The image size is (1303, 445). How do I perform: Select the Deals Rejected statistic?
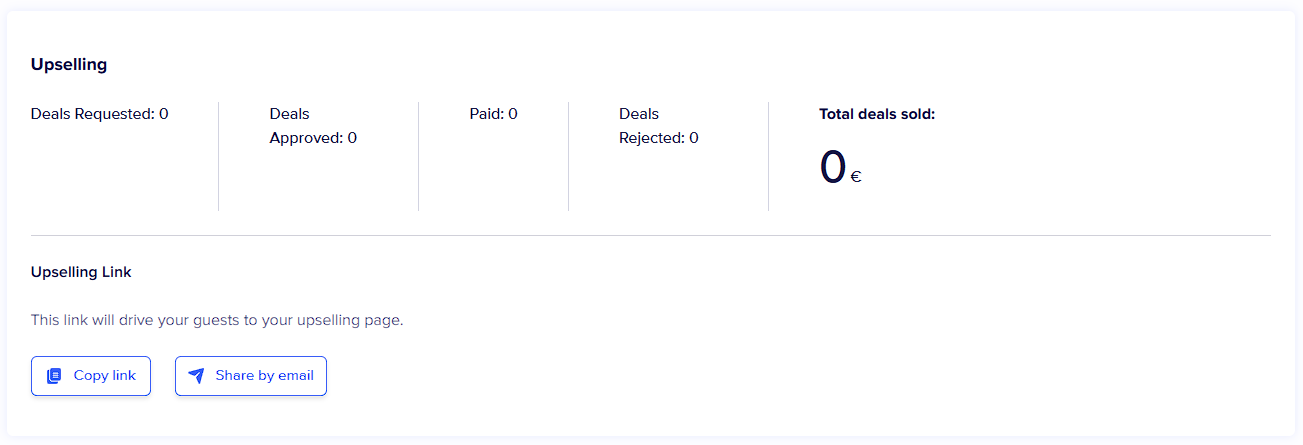(658, 126)
